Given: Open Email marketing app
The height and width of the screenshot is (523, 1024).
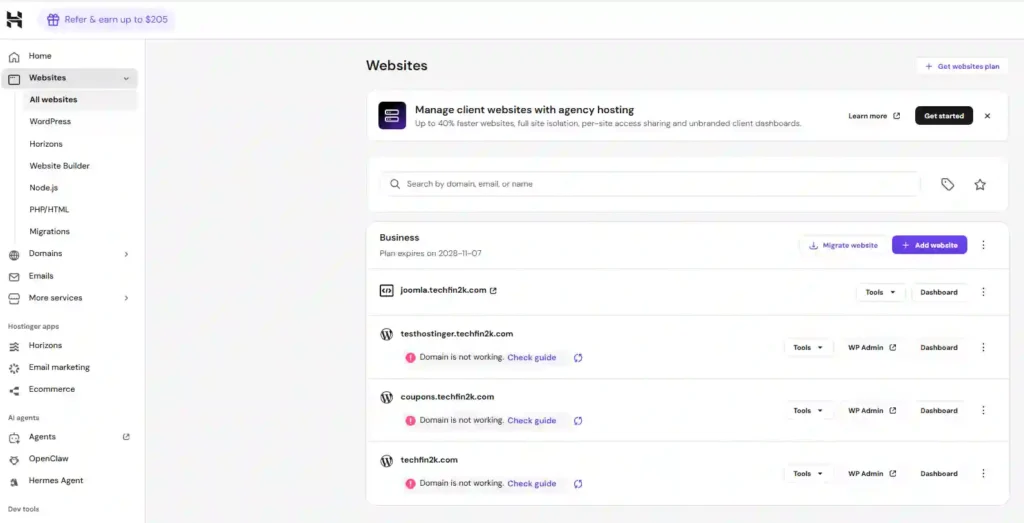Looking at the screenshot, I should [x=59, y=367].
